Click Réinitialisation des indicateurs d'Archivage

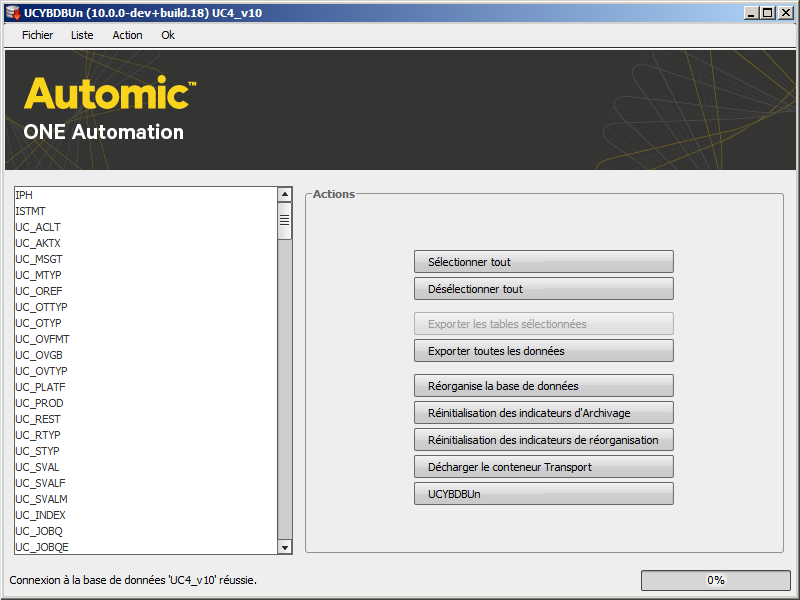[x=543, y=413]
